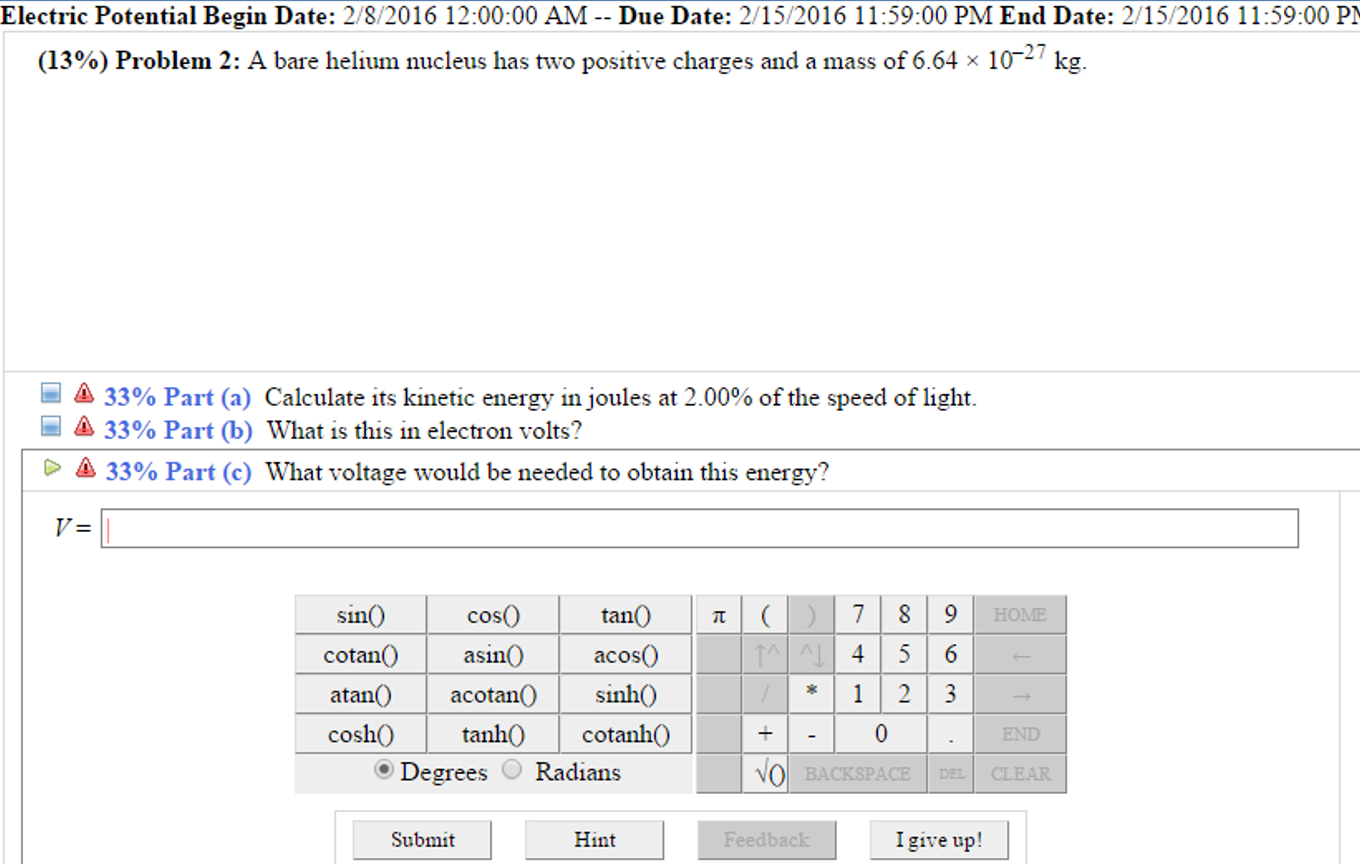
Task: Insert the sin() function
Action: coord(360,615)
